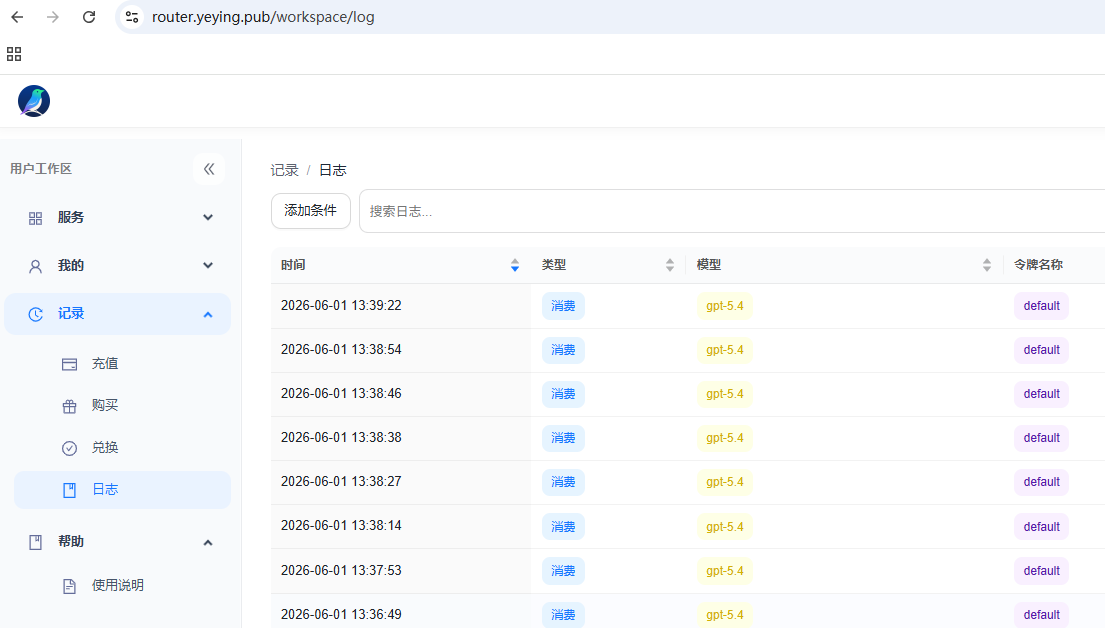The height and width of the screenshot is (628, 1105).
Task: Click the 添加条件 button
Action: click(311, 211)
